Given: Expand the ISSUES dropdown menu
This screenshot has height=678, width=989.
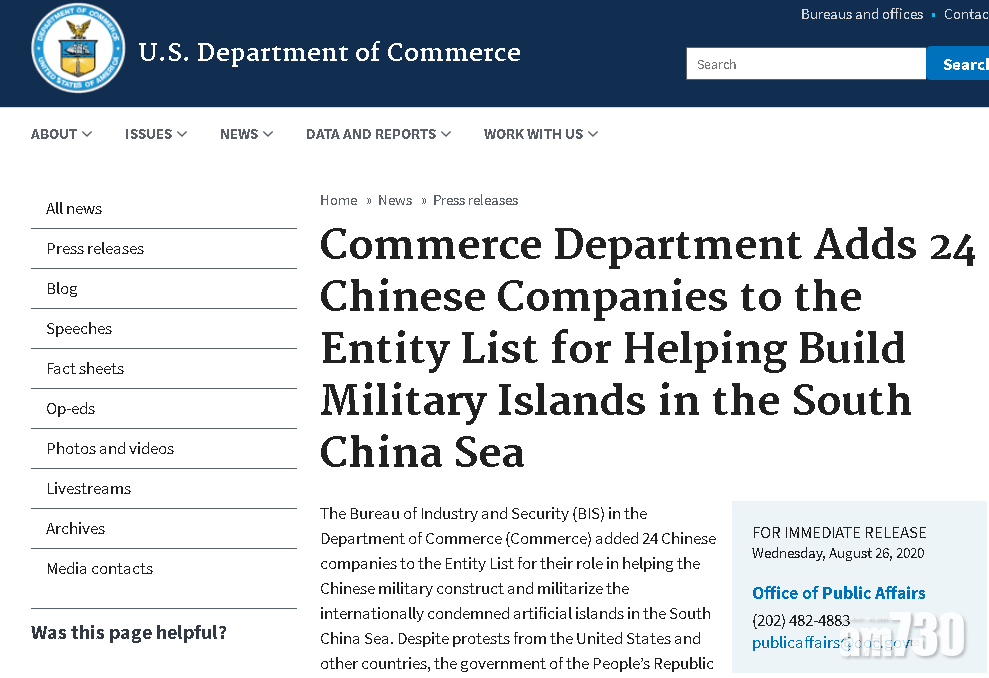Looking at the screenshot, I should 155,134.
